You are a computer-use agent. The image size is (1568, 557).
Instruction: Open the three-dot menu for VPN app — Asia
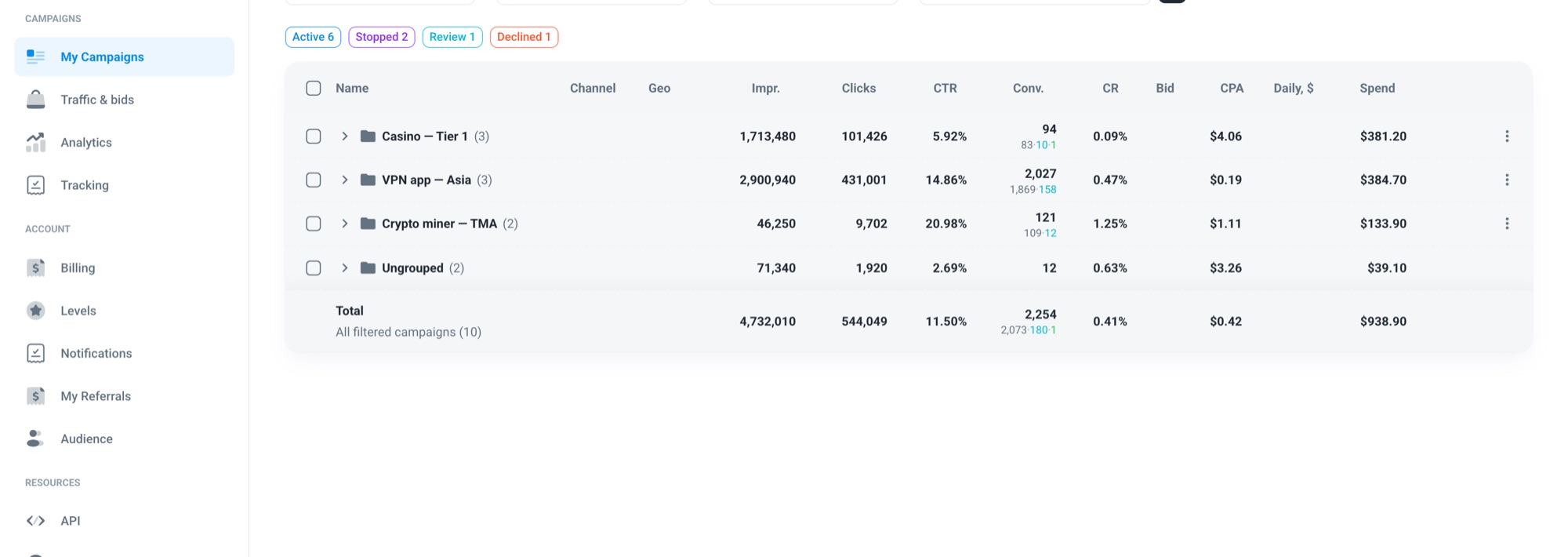[1507, 180]
